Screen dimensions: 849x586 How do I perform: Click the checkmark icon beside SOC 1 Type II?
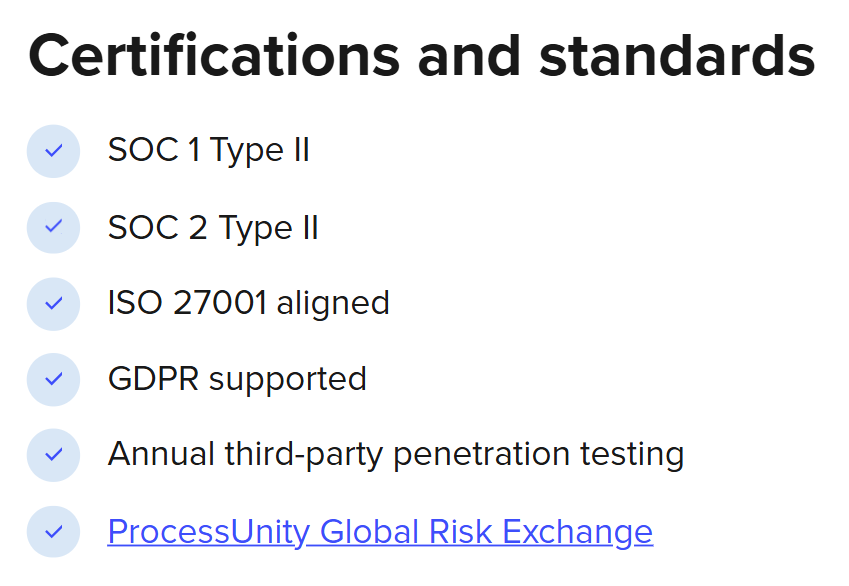pyautogui.click(x=54, y=151)
